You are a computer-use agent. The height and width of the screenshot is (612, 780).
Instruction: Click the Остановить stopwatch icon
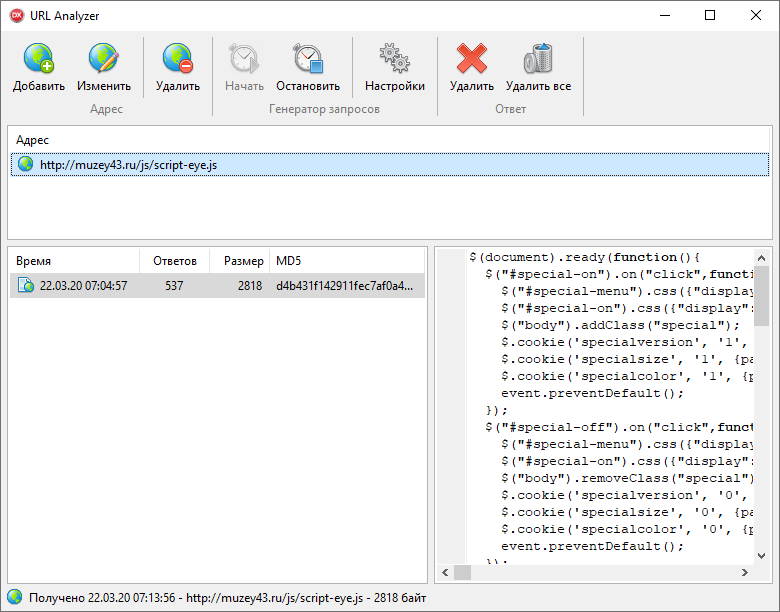[308, 58]
